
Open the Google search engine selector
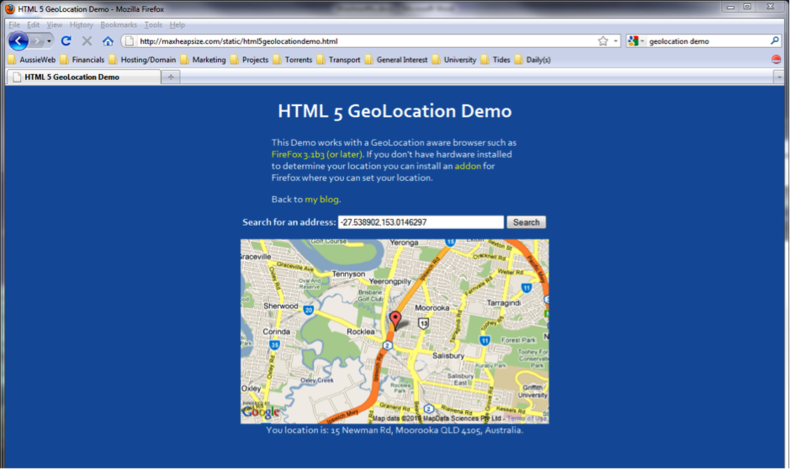coord(636,41)
